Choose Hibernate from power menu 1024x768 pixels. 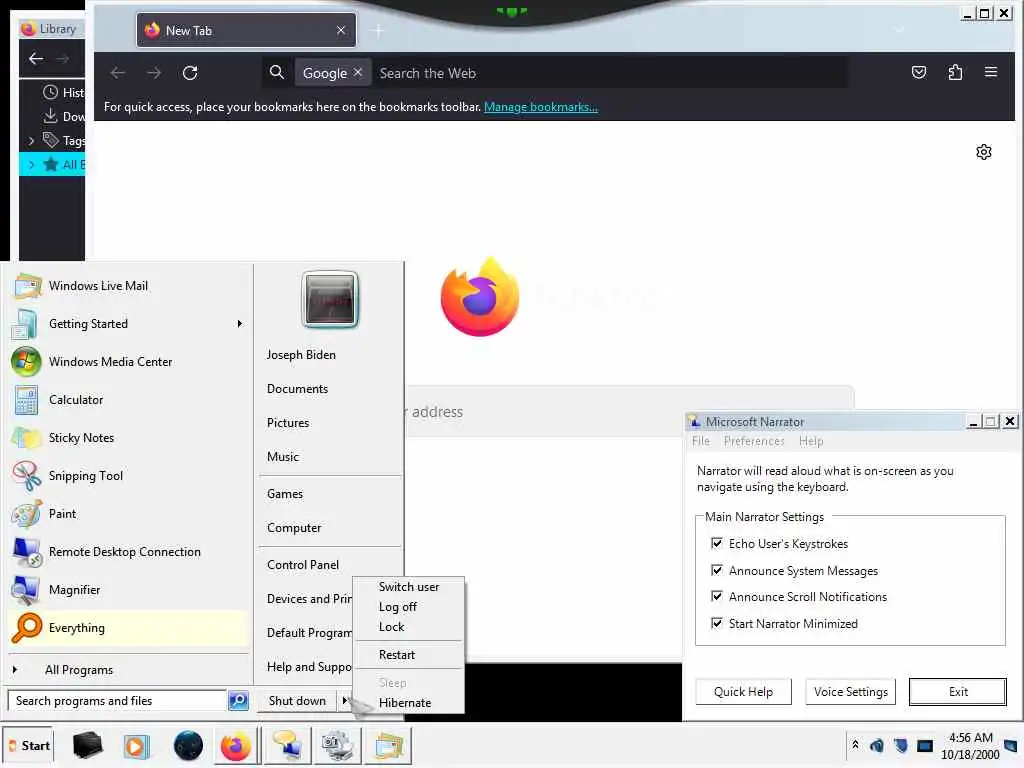(x=409, y=703)
